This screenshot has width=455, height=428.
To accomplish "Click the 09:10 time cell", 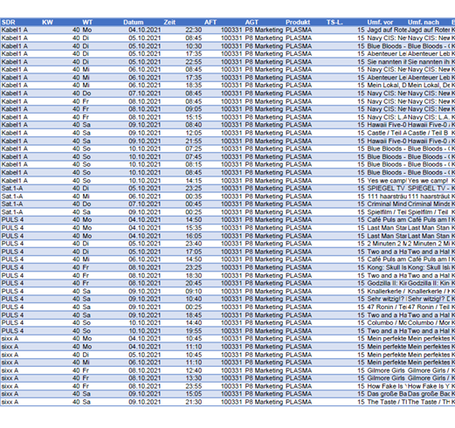I will click(194, 291).
